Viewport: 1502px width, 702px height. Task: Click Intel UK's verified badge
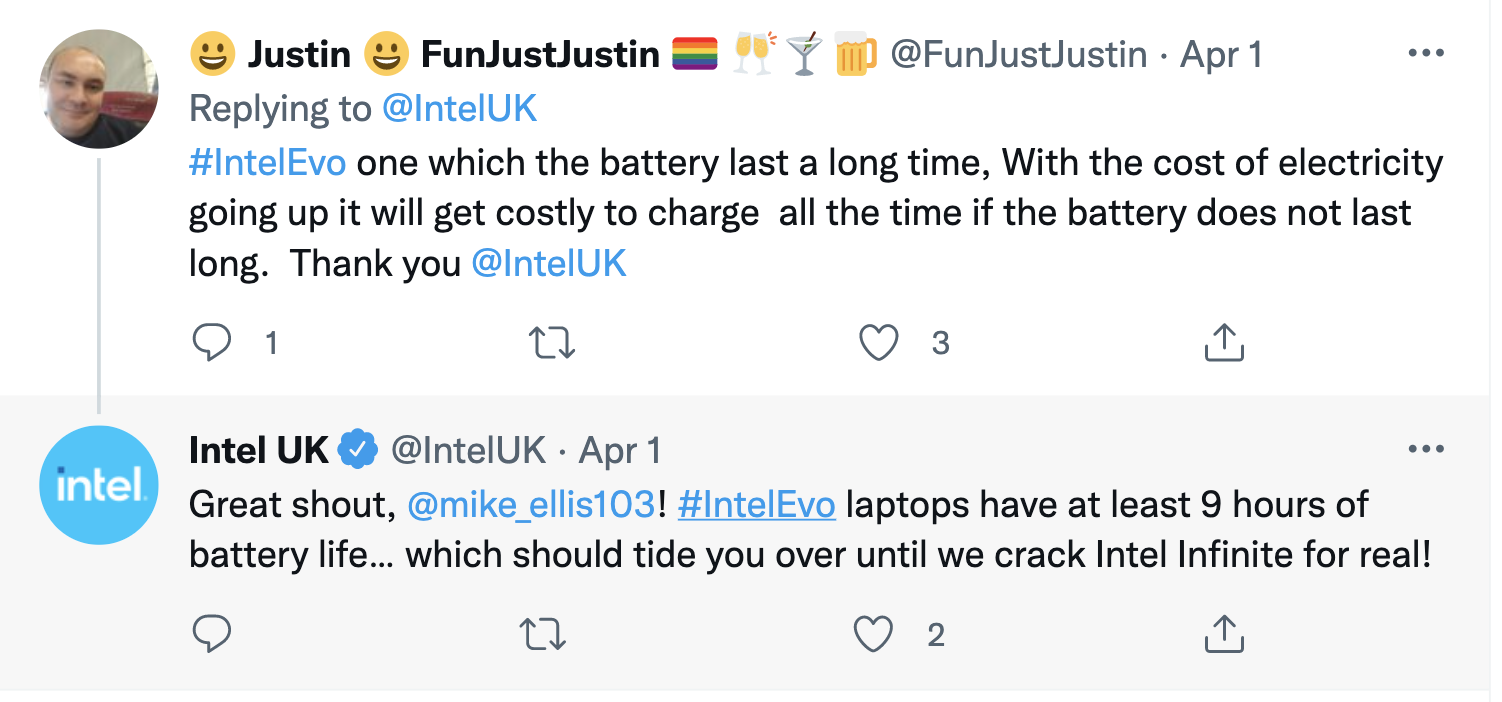pos(358,451)
